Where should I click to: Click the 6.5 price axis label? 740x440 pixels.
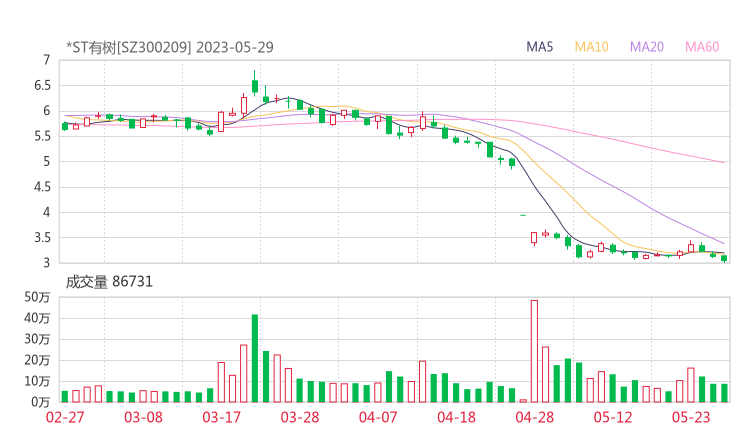pyautogui.click(x=42, y=85)
